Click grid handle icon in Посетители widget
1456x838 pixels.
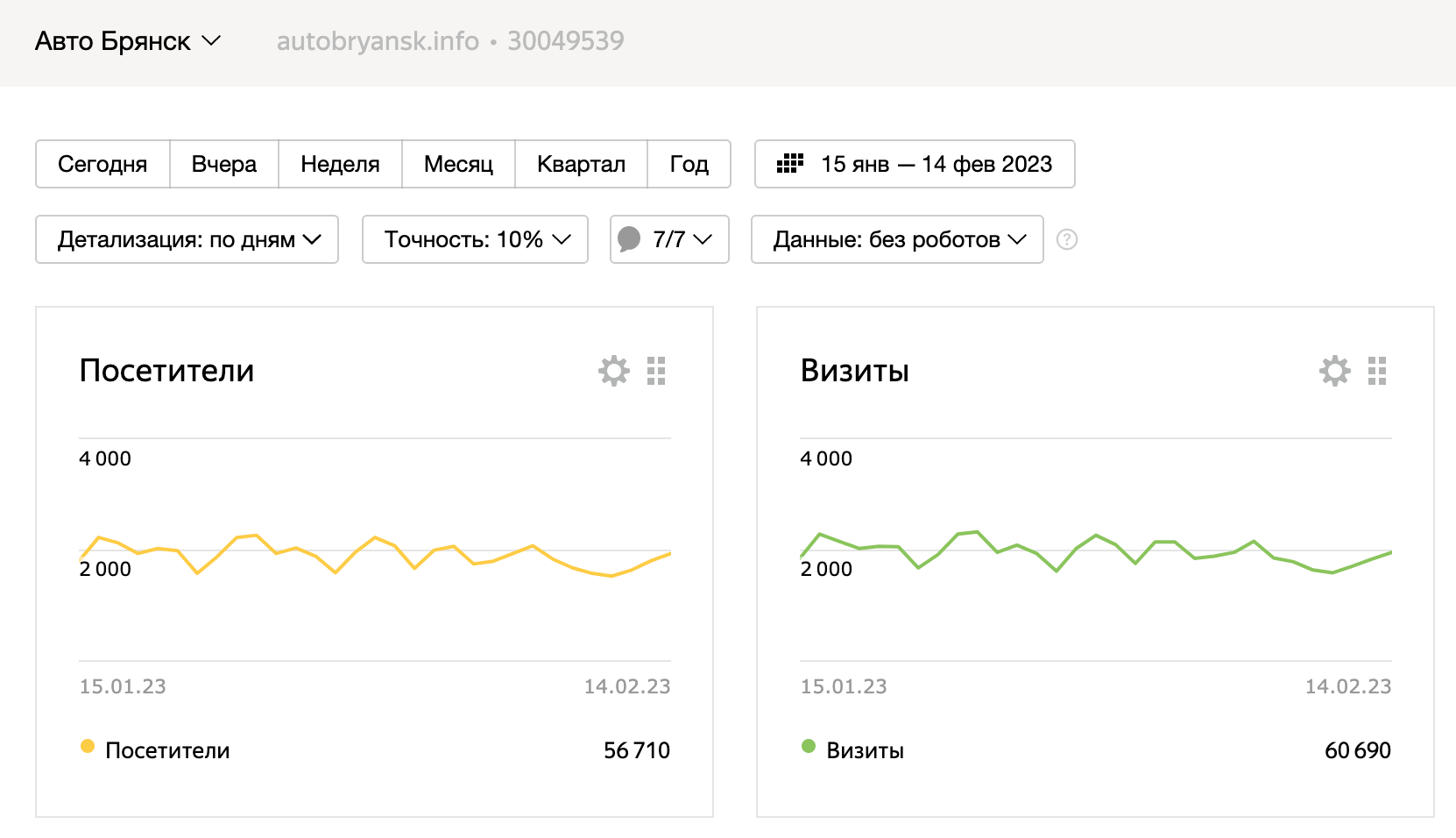[x=656, y=371]
